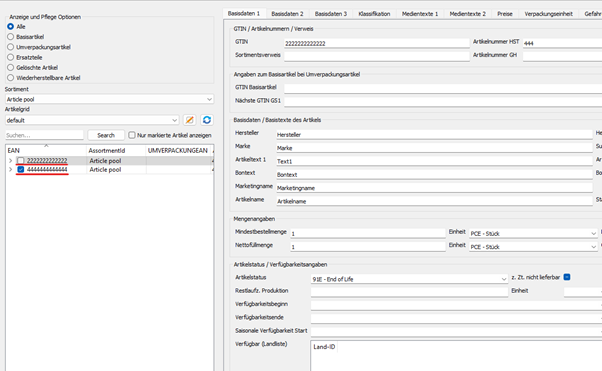Expand the row for EAN 4444444444444
Viewport: 602px width, 371px height.
[10, 169]
